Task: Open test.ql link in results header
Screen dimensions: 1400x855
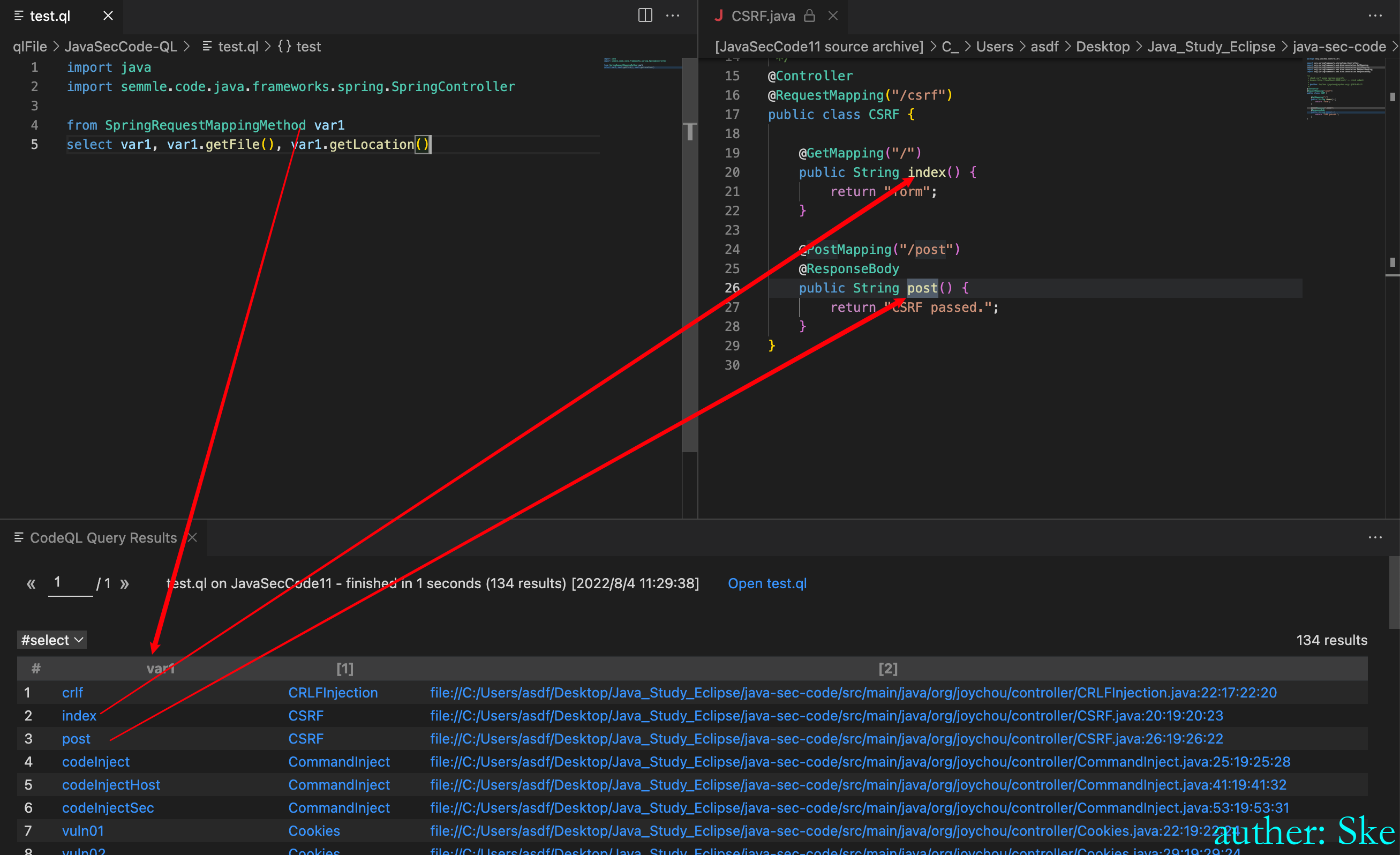Action: pos(767,584)
